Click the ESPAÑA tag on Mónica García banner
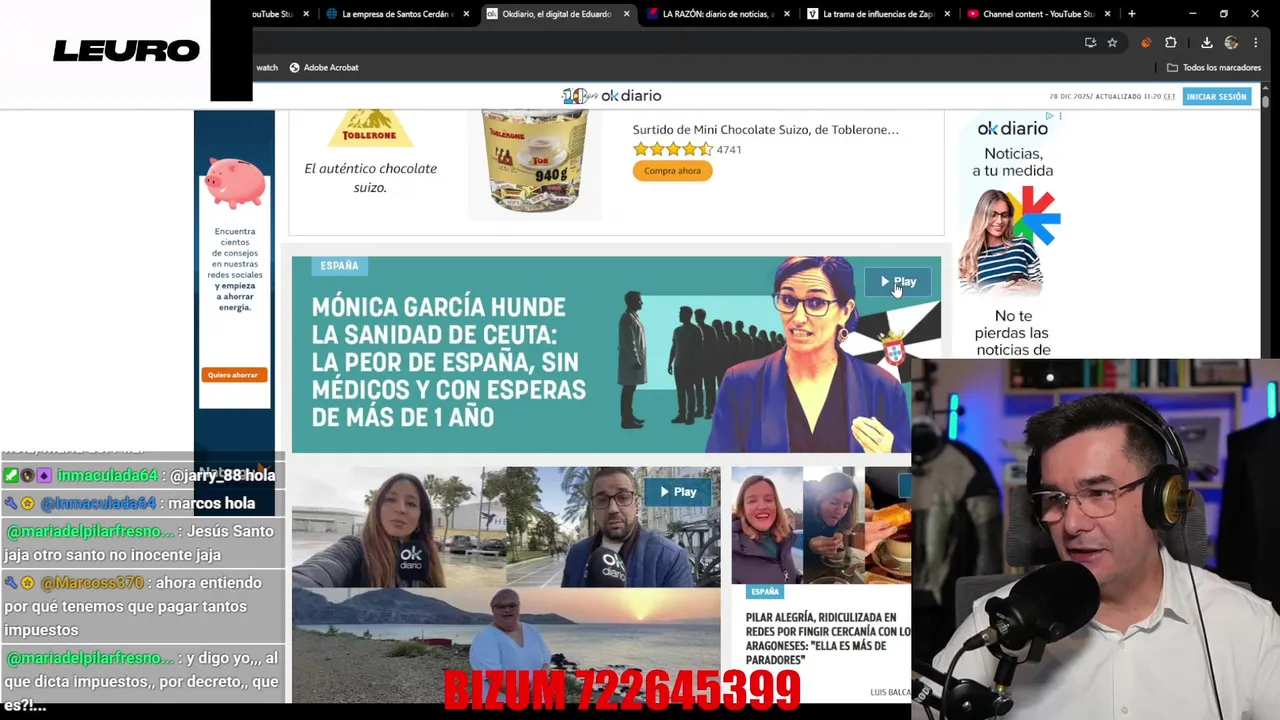The height and width of the screenshot is (720, 1280). tap(339, 266)
